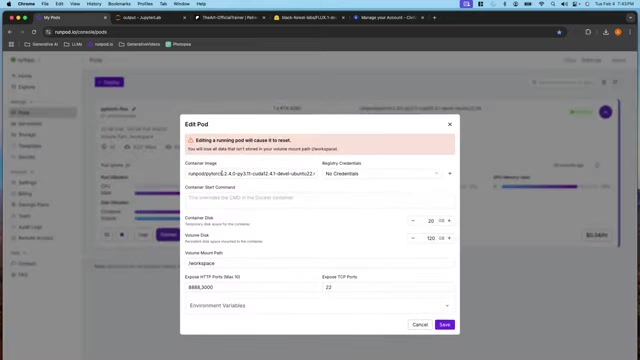Click the warning triangle icon in banner
Image resolution: width=640 pixels, height=360 pixels.
191,140
